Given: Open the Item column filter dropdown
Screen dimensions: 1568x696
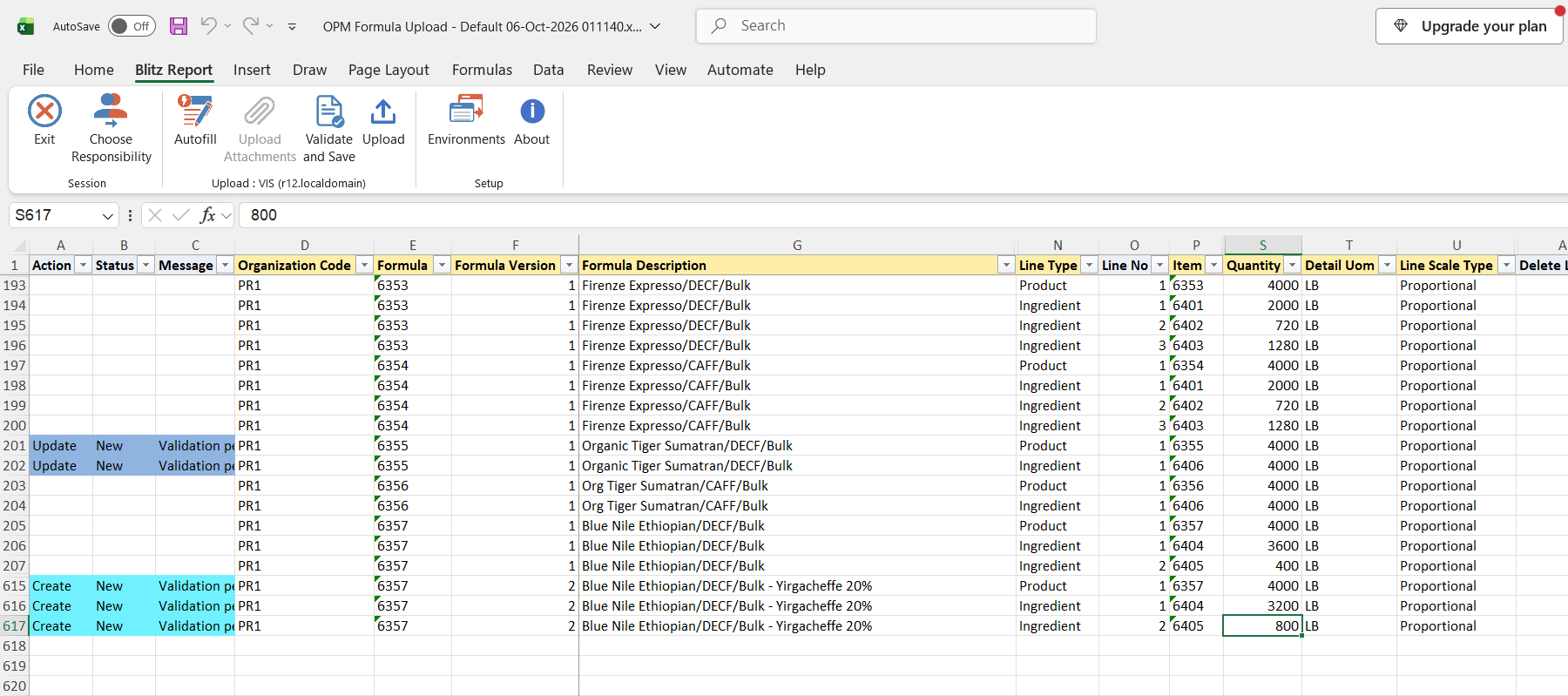Looking at the screenshot, I should tap(1213, 266).
